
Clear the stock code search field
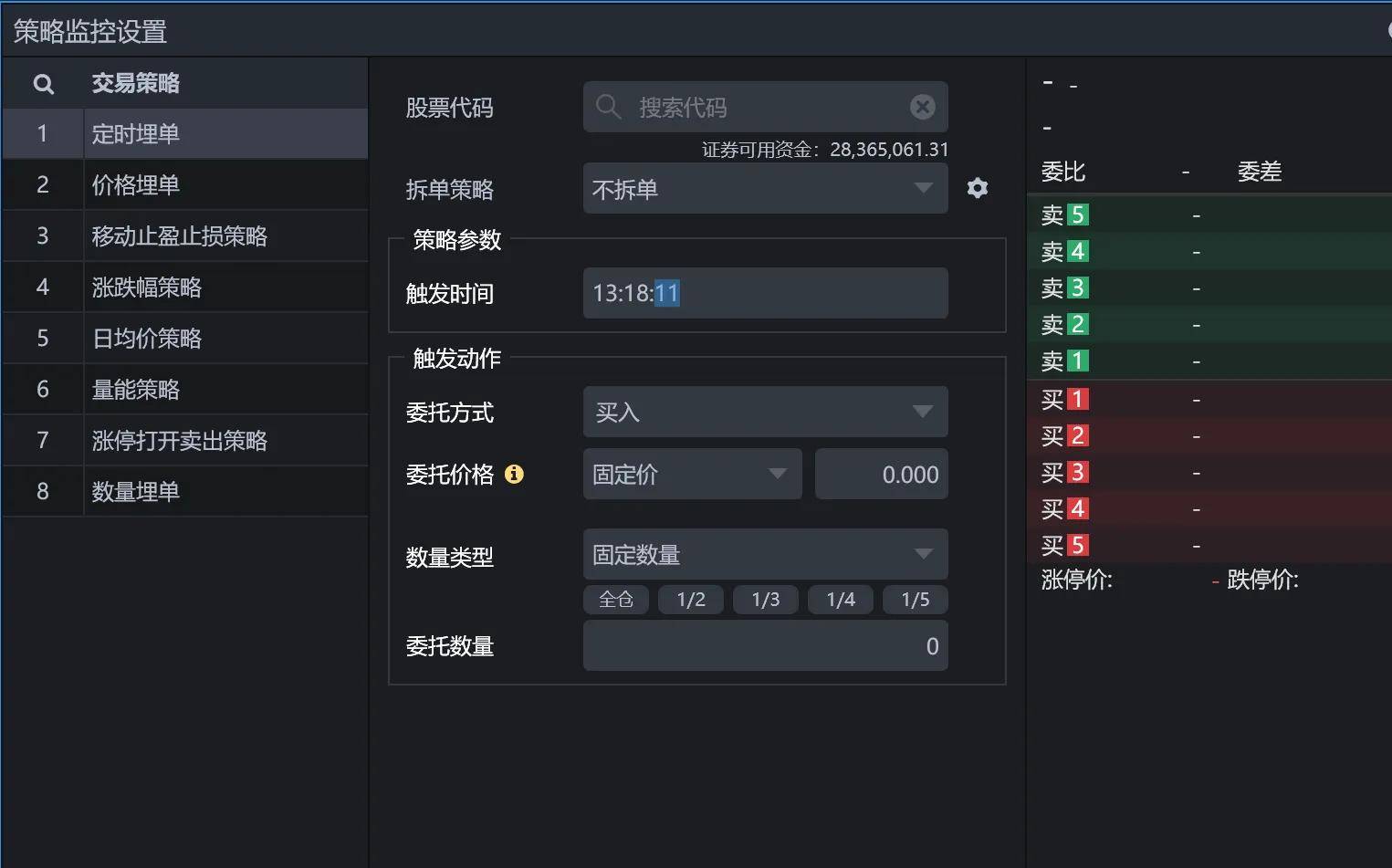pos(923,107)
